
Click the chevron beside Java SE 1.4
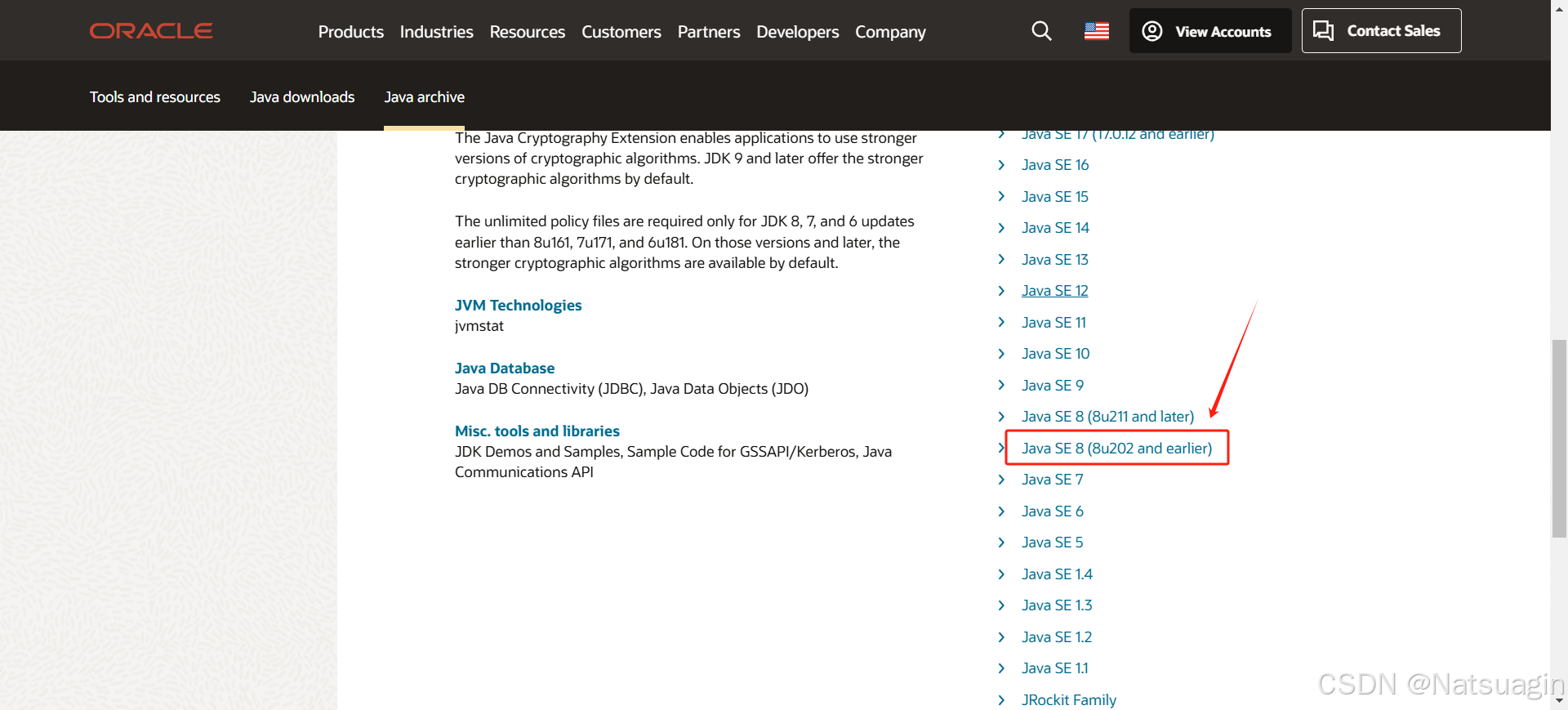tap(1001, 574)
